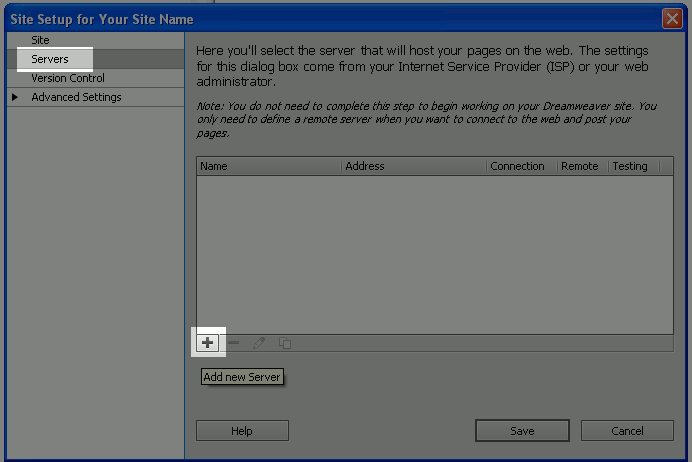Viewport: 692px width, 462px height.
Task: Click the Testing column header
Action: [630, 166]
